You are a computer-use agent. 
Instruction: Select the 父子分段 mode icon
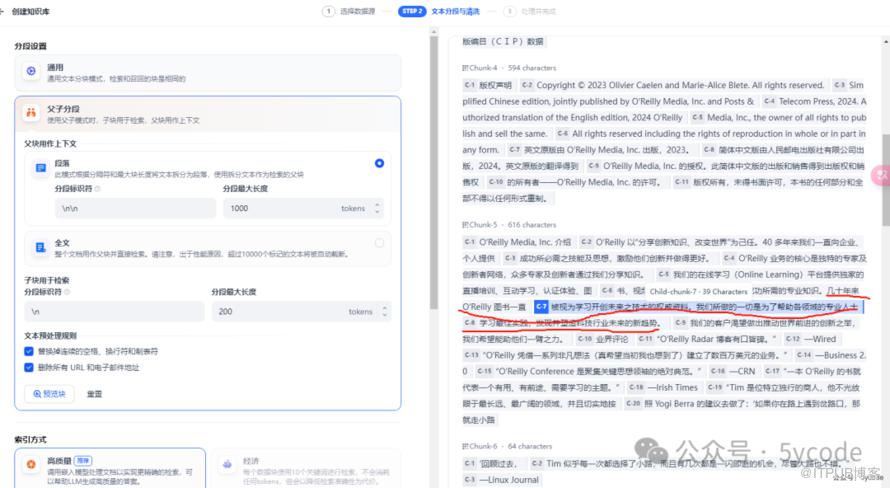[31, 113]
